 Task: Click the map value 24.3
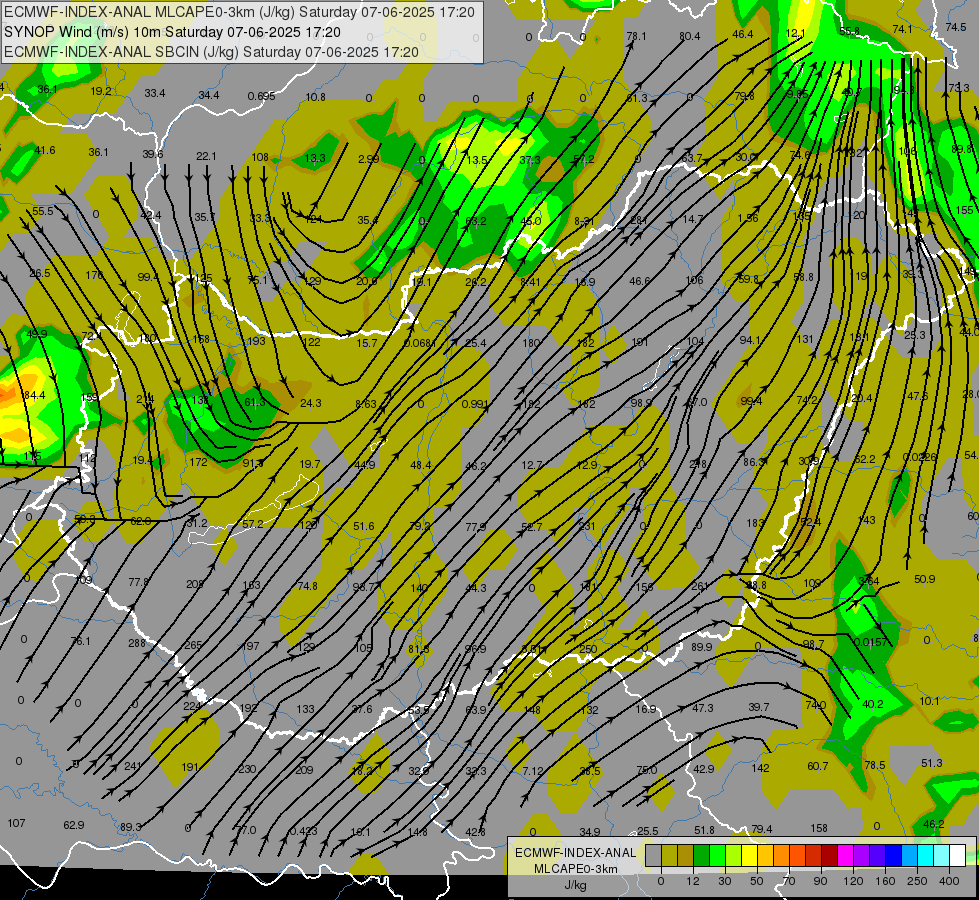(x=310, y=403)
